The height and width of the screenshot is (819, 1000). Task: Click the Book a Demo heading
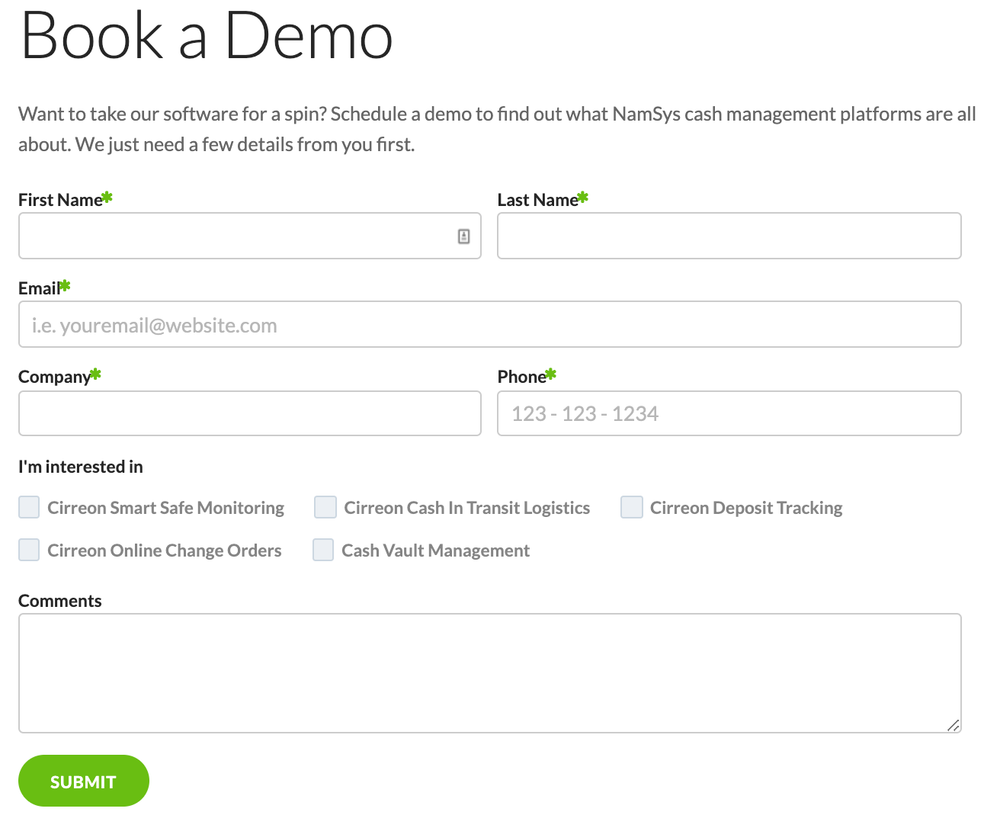(x=207, y=36)
